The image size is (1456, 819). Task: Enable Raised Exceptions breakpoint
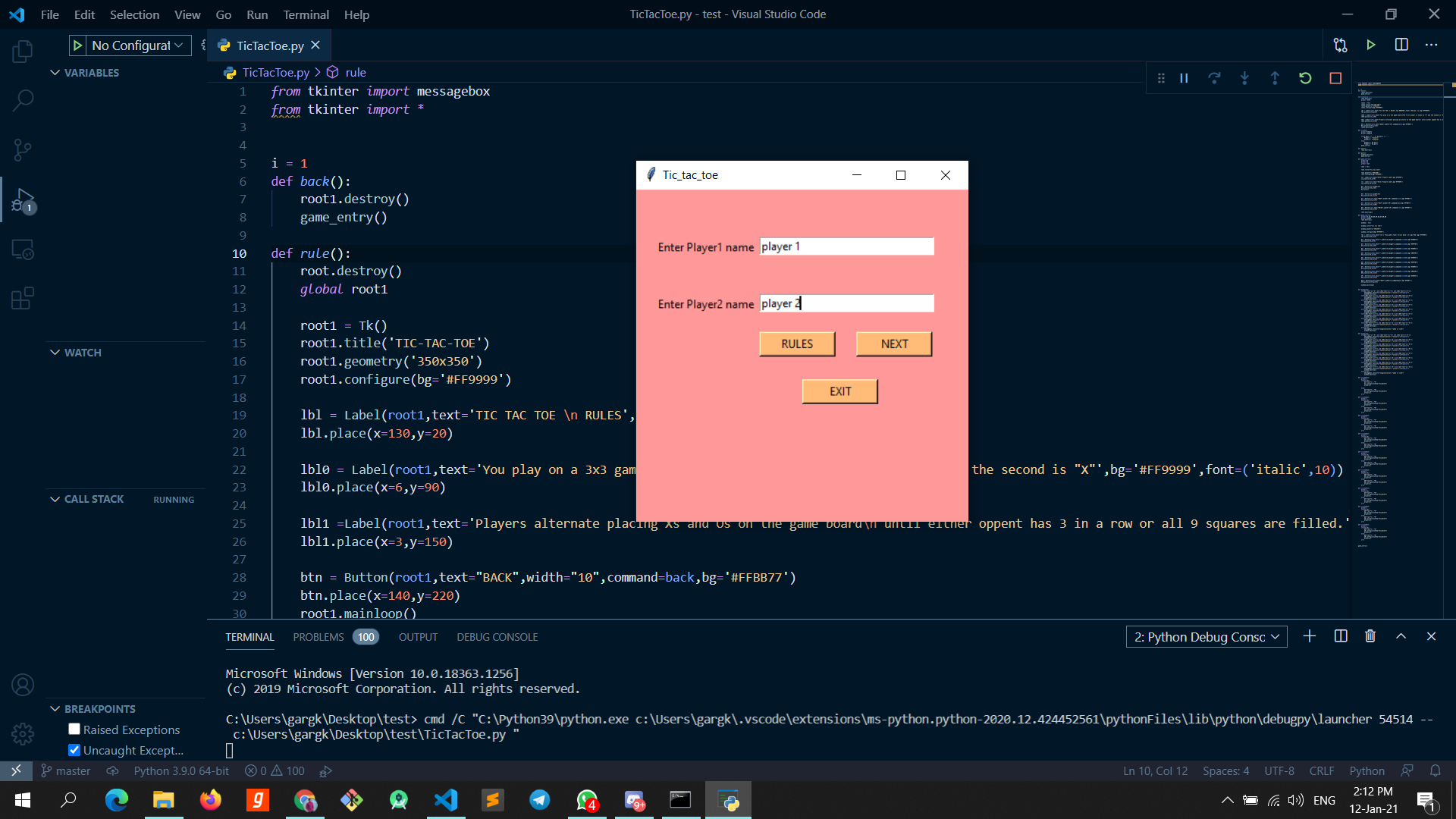tap(74, 730)
